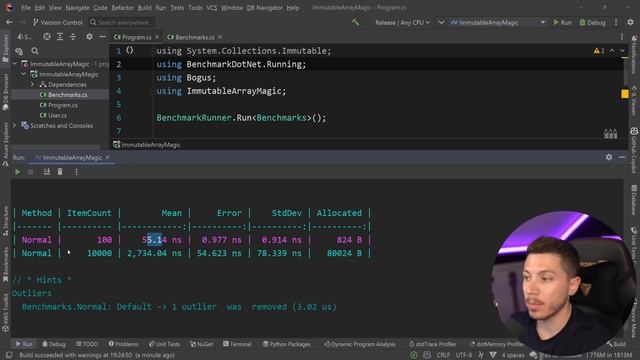Click the Debug button in top toolbar
This screenshot has height=360, width=640.
(592, 22)
